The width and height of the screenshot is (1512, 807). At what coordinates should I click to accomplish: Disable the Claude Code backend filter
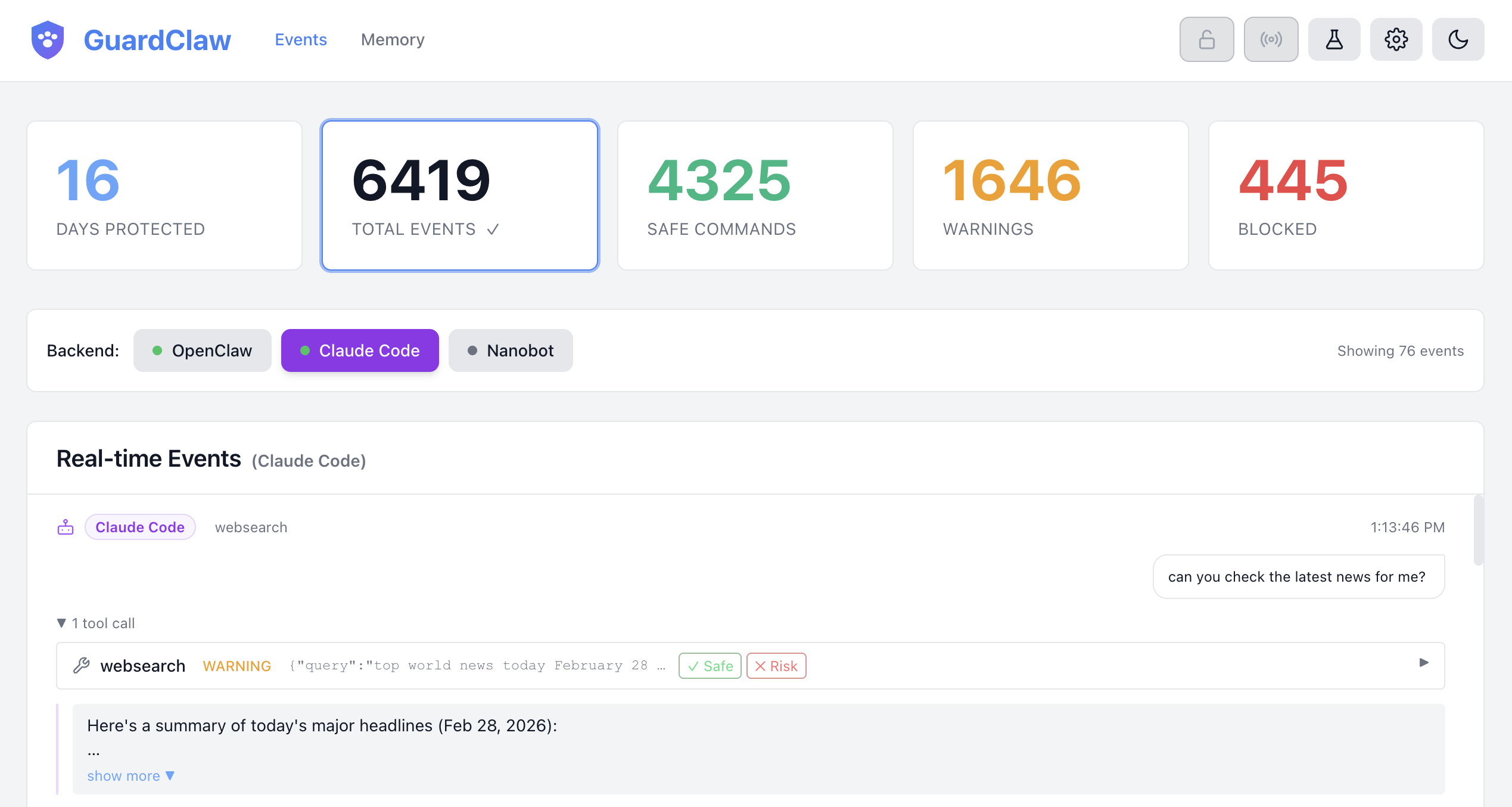click(360, 350)
